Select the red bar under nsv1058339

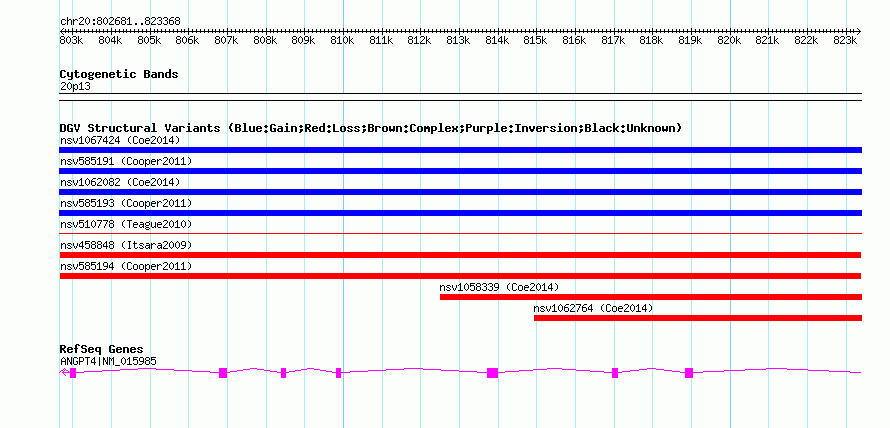(651, 297)
